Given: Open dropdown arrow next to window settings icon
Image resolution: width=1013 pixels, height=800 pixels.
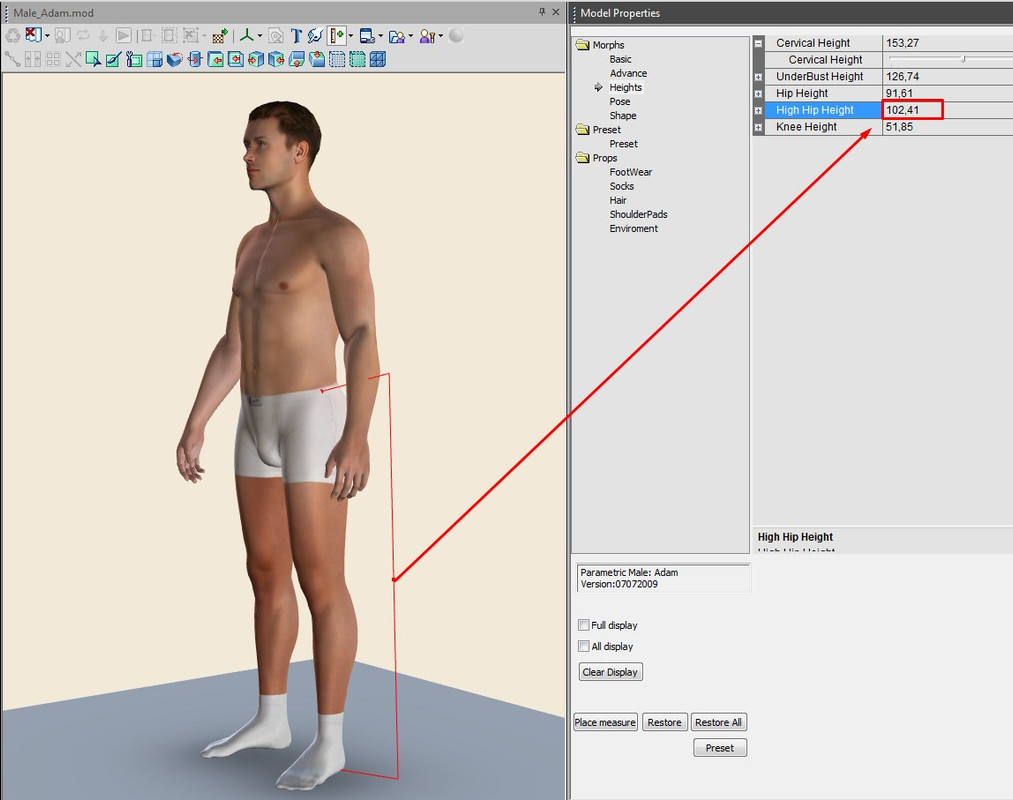Looking at the screenshot, I should click(x=380, y=36).
